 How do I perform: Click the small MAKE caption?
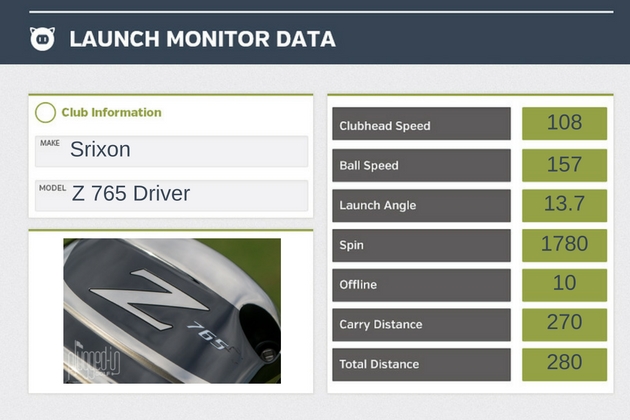50,143
